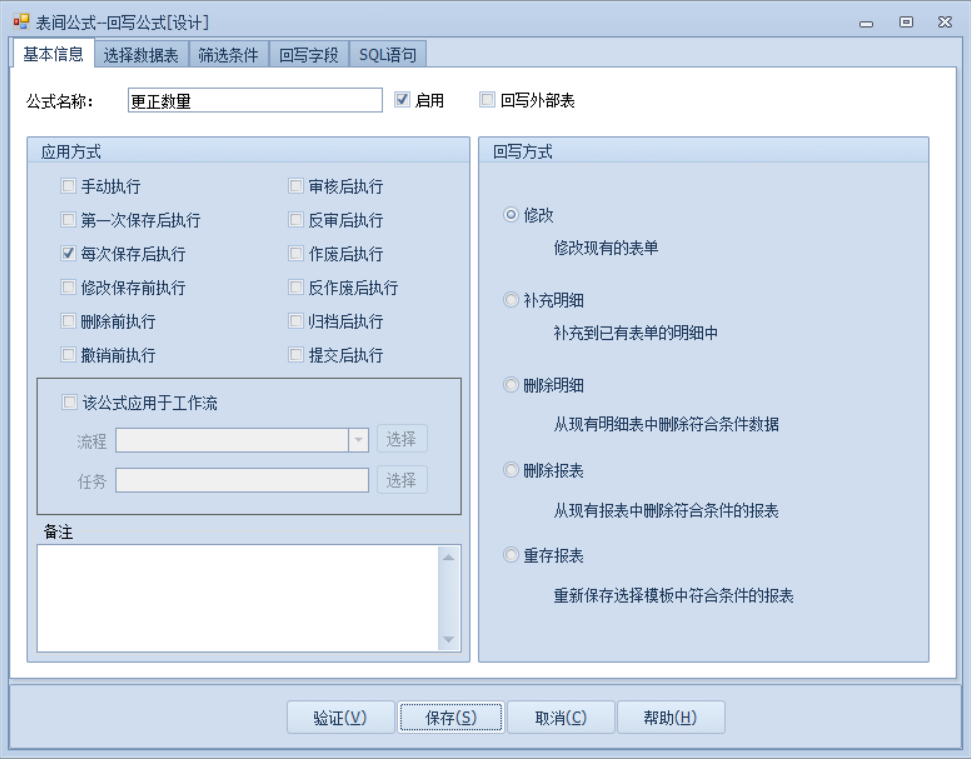Choose the 删除报表 radio option
971x759 pixels.
point(511,470)
